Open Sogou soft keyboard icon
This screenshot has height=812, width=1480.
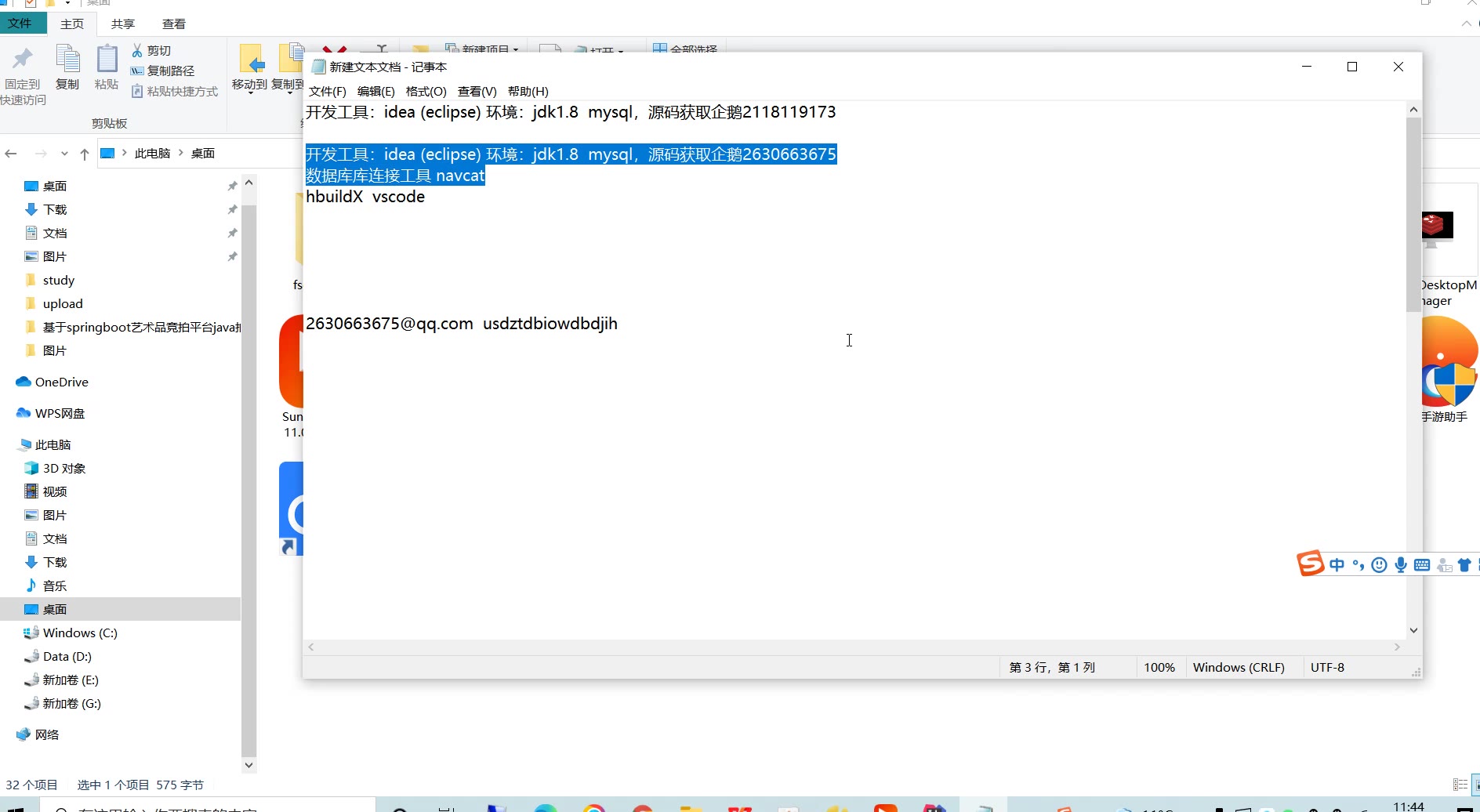1422,565
